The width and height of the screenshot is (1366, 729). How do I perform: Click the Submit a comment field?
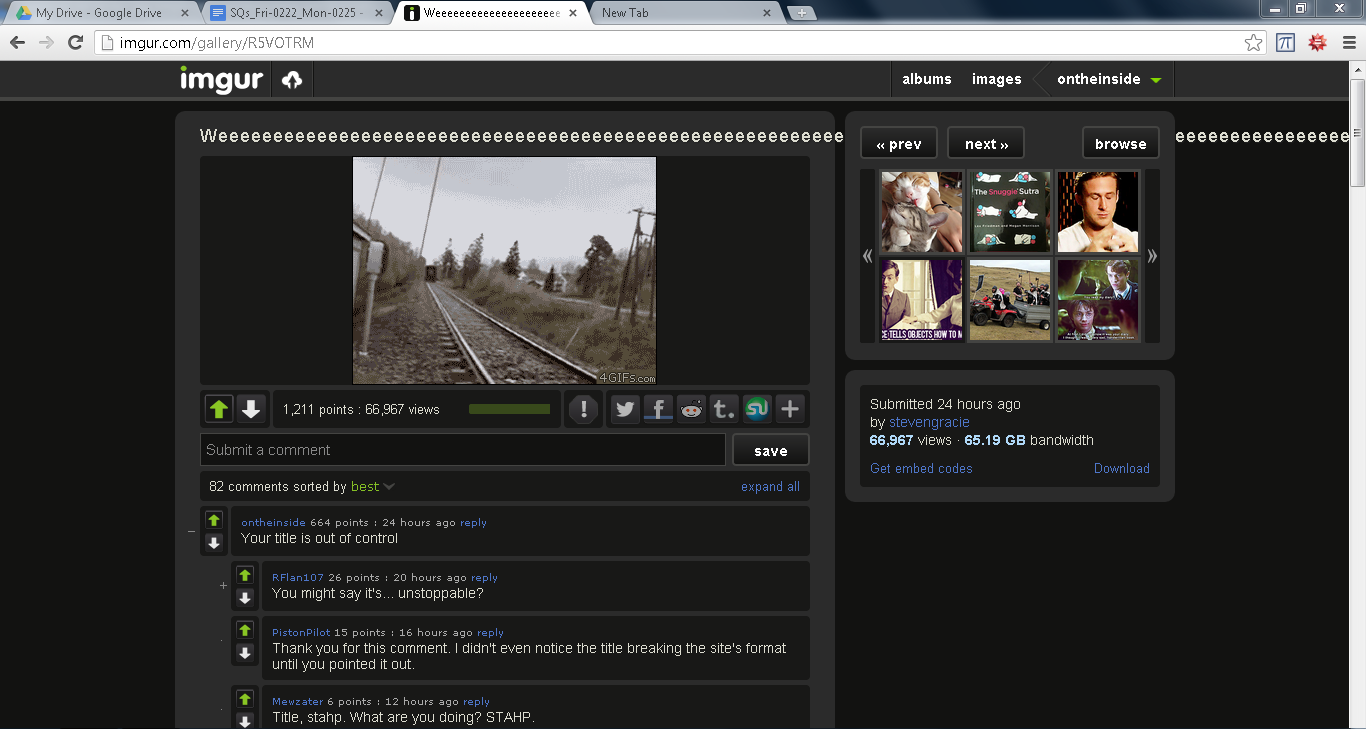click(462, 450)
